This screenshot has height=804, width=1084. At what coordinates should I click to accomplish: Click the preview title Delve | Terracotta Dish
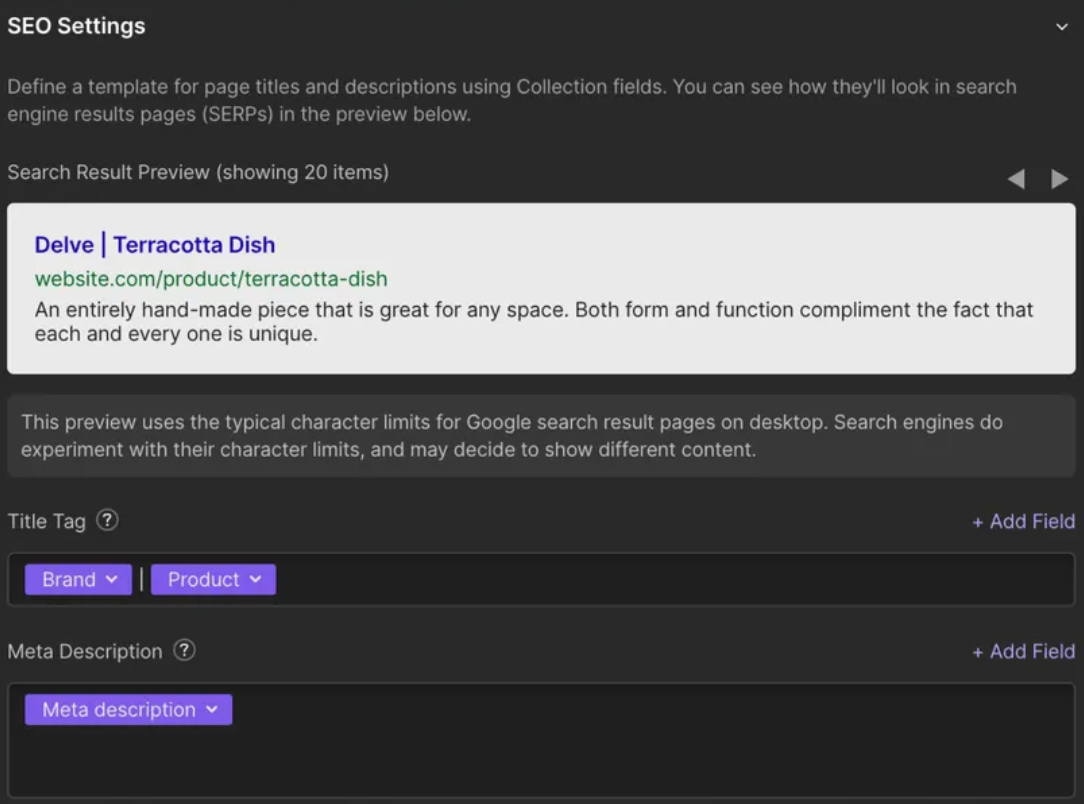155,245
